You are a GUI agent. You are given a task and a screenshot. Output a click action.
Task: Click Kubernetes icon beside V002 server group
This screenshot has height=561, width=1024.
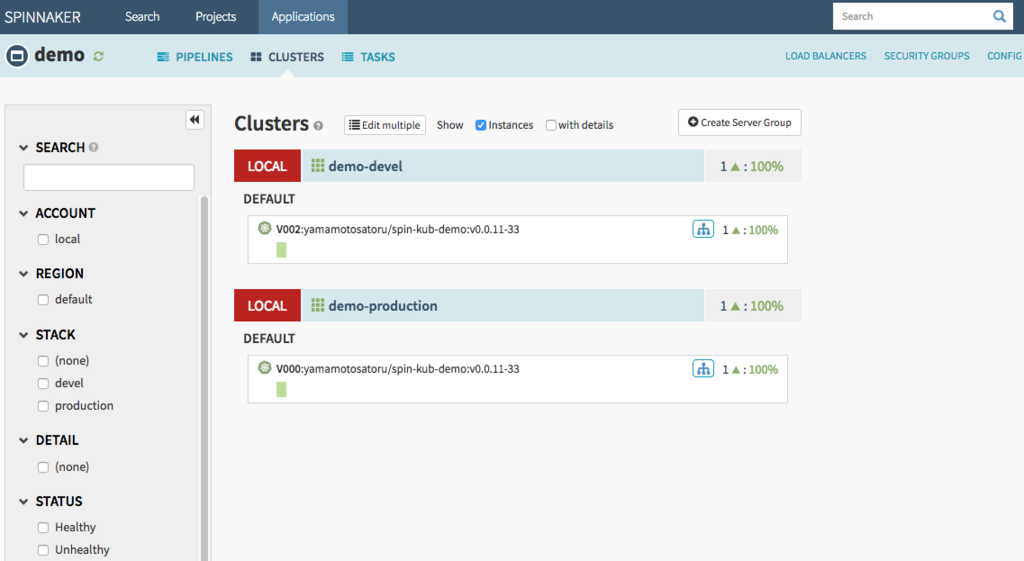tap(264, 228)
